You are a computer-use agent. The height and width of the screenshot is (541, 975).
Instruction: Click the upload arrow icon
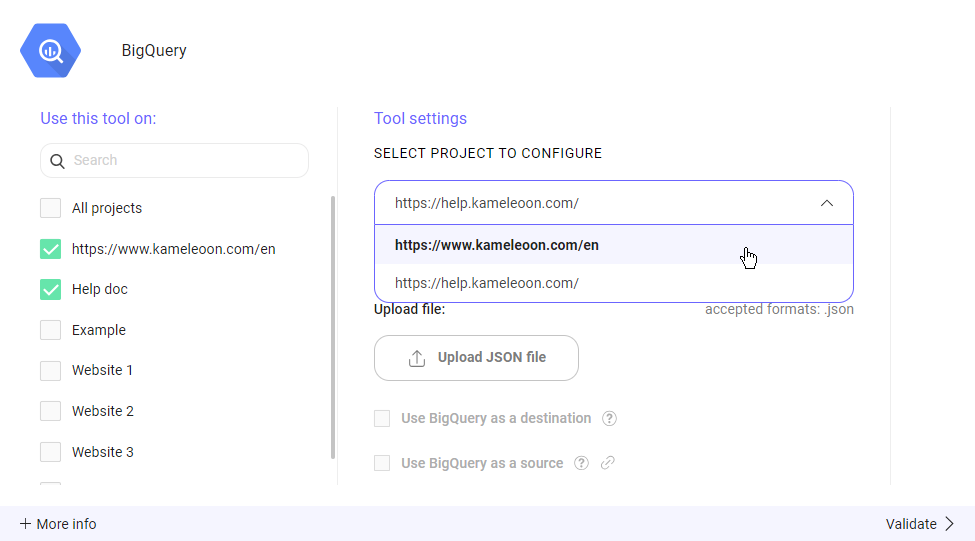[x=417, y=358]
